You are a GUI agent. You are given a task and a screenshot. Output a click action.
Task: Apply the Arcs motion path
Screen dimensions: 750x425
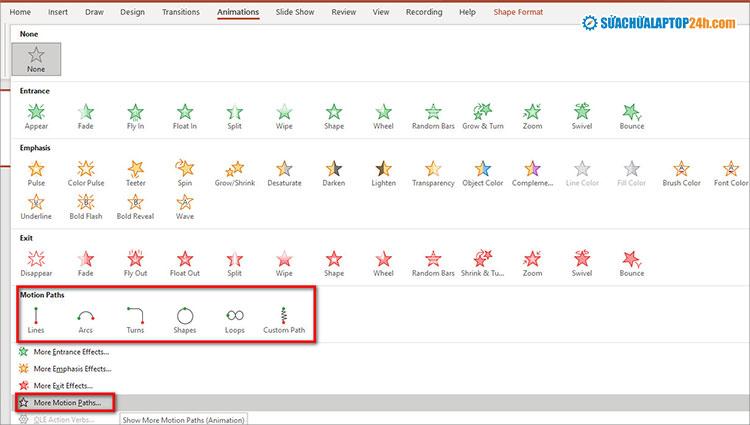point(86,320)
